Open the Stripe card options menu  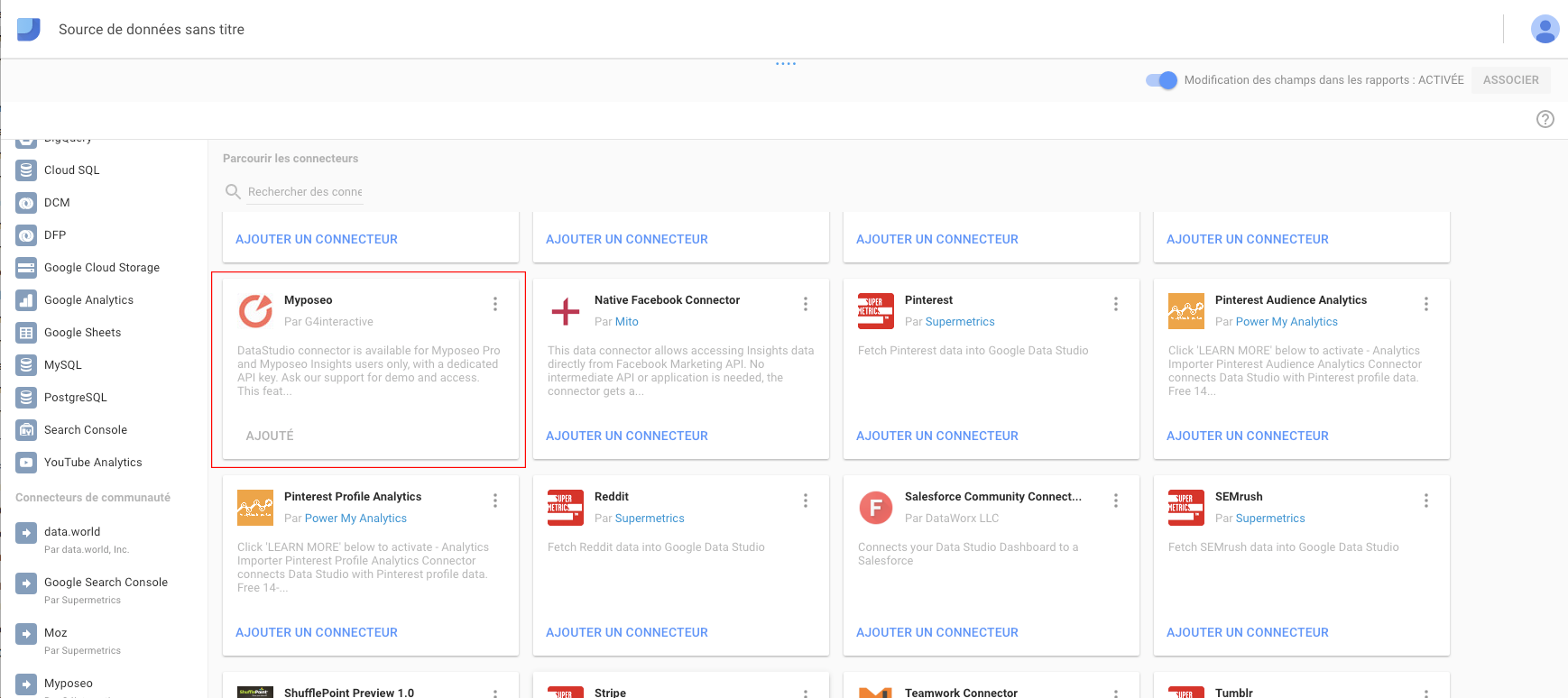[x=806, y=693]
